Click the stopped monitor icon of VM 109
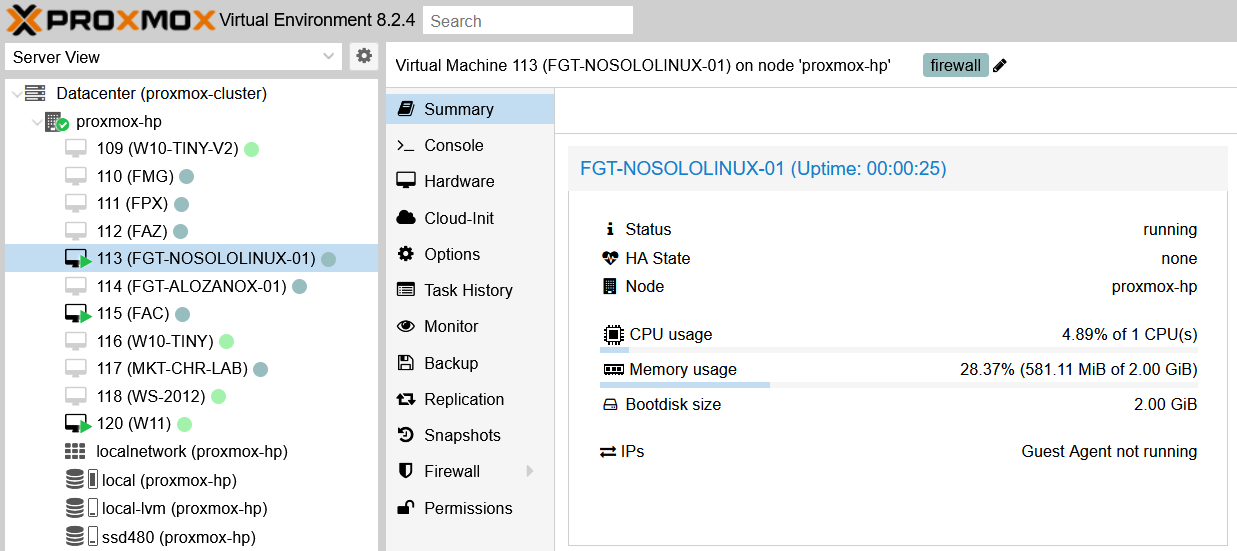Screen dimensions: 1237x551 click(76, 148)
